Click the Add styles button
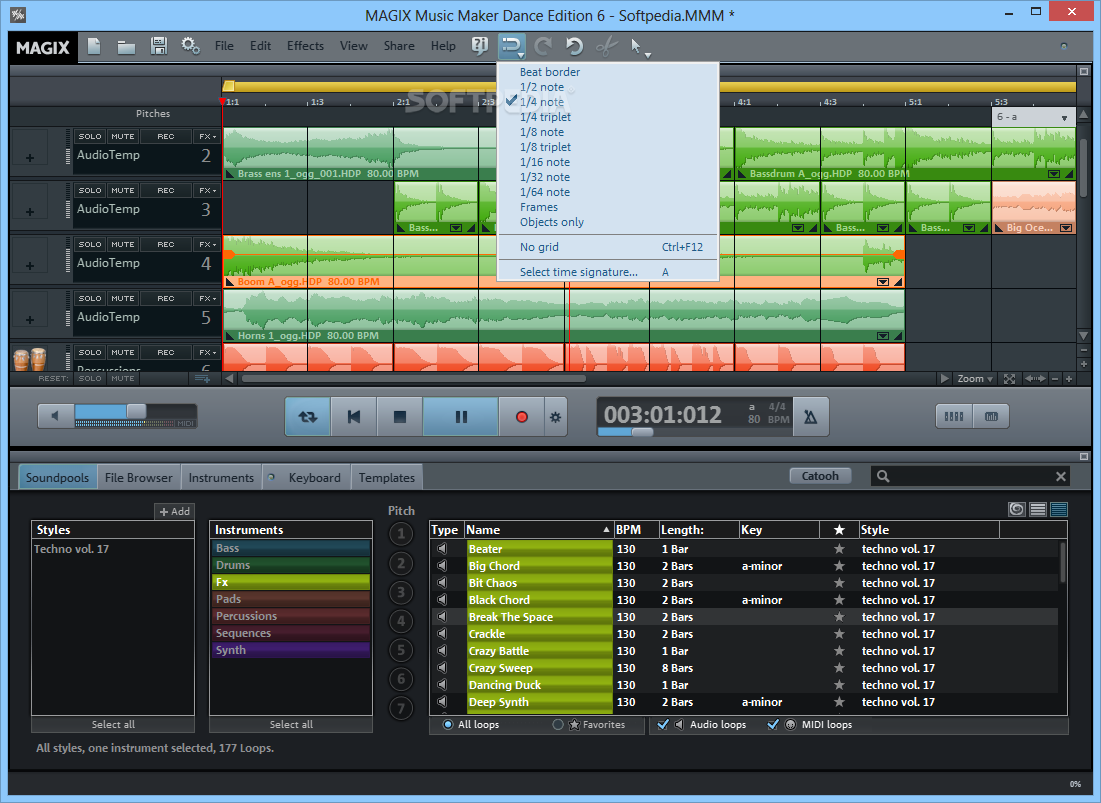 pos(174,512)
